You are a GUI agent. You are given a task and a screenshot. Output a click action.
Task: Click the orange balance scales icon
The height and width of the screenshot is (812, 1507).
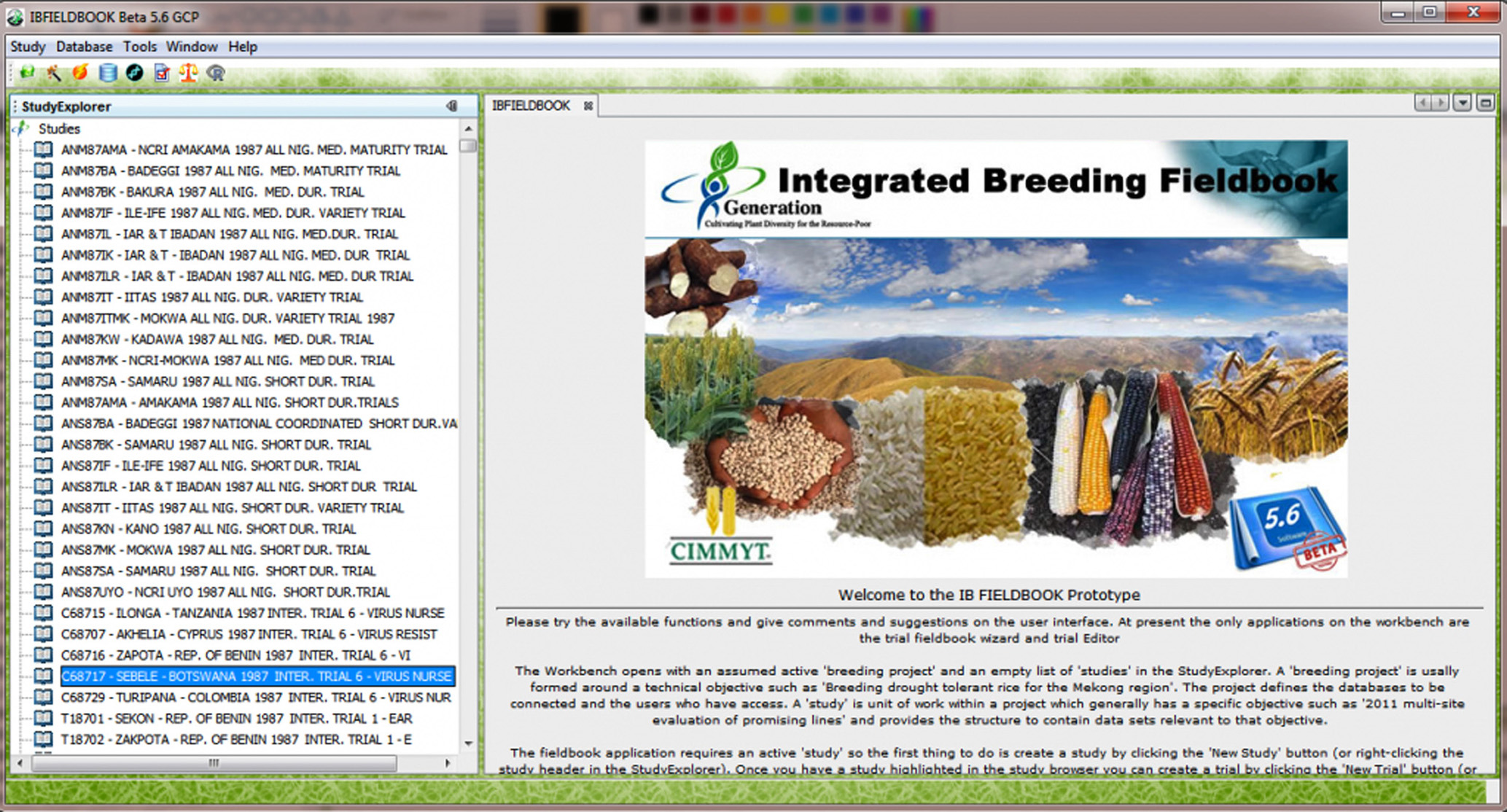(x=189, y=72)
